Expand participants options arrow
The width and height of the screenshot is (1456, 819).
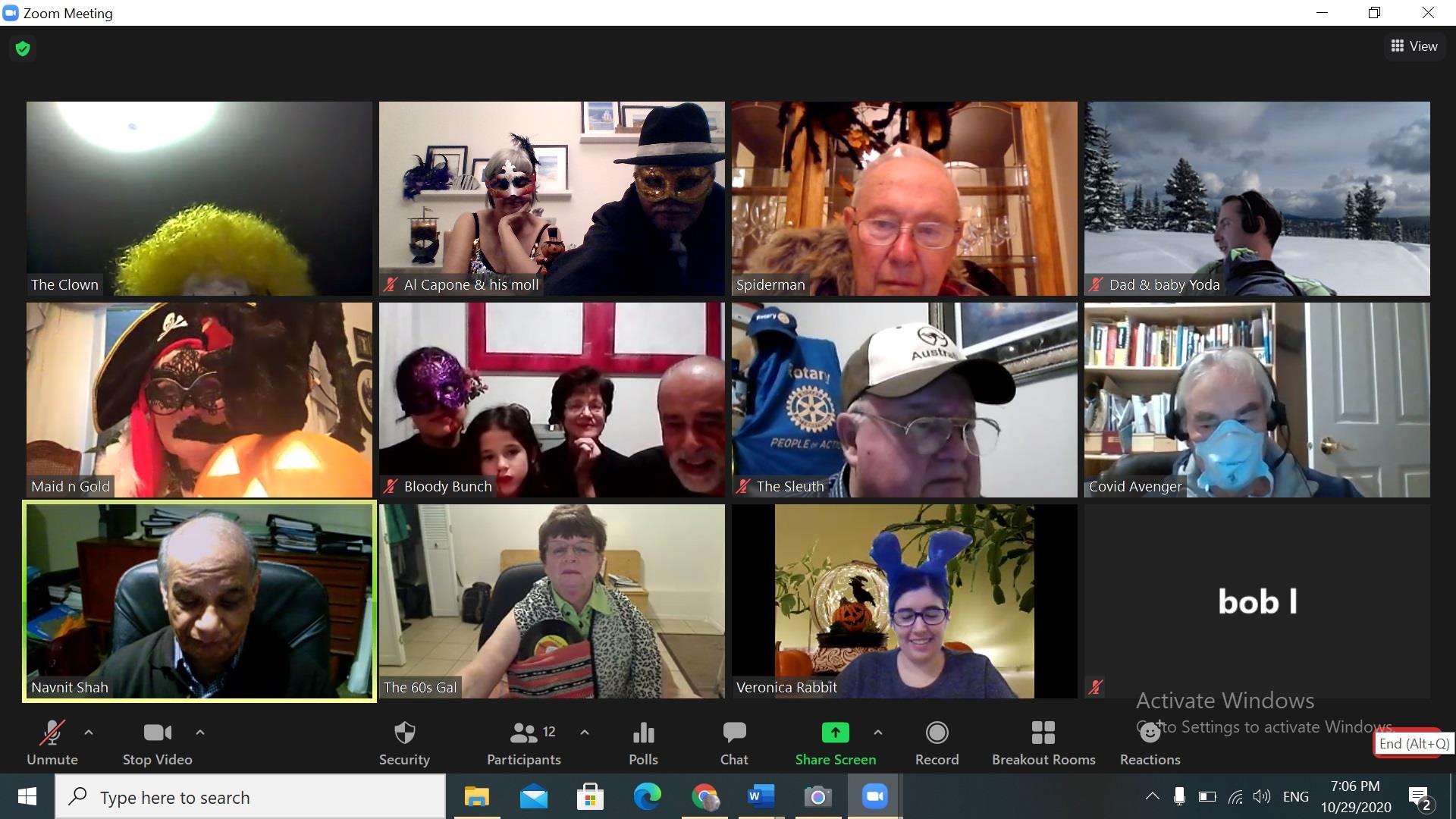tap(585, 733)
